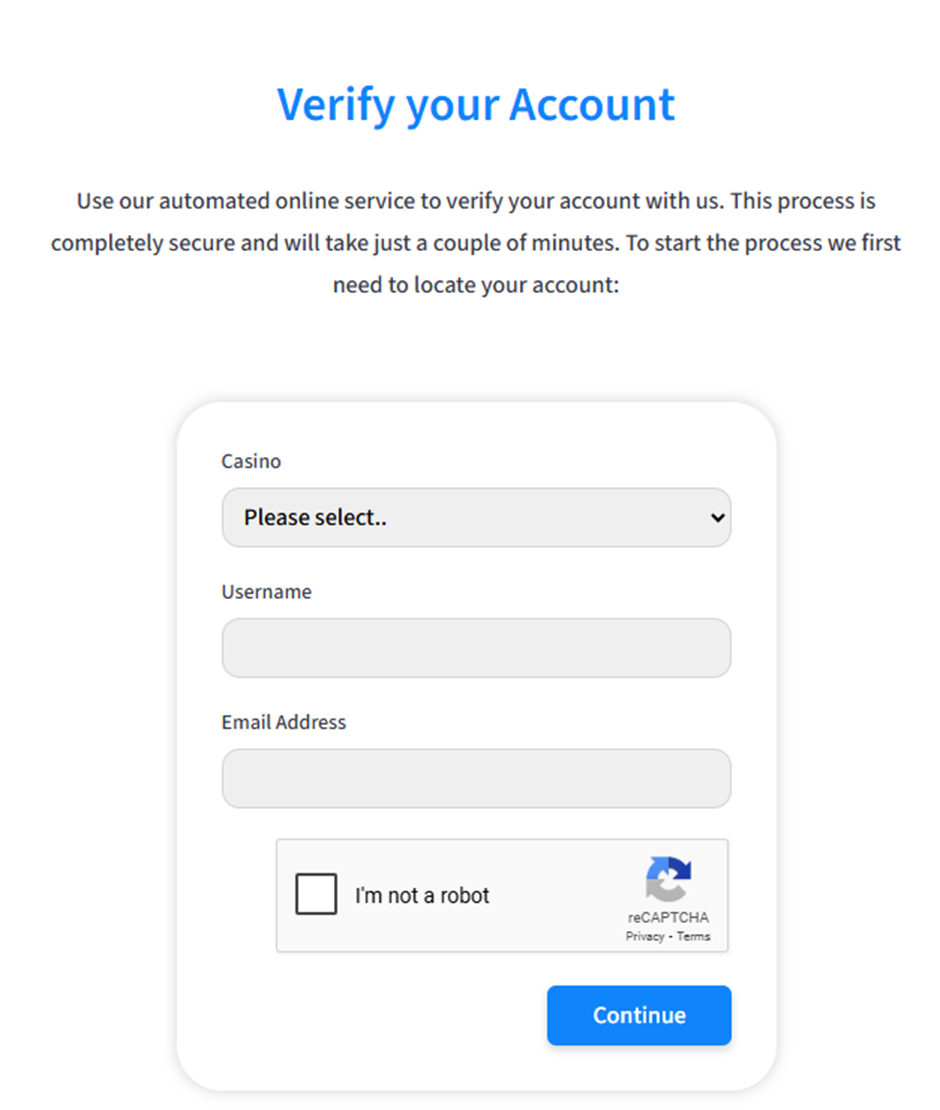The height and width of the screenshot is (1110, 940).
Task: Click empty space left of the Continue button
Action: click(380, 1015)
